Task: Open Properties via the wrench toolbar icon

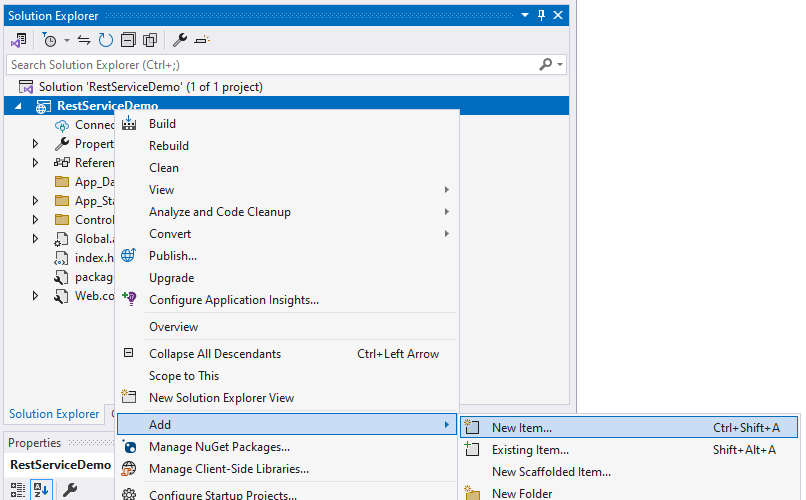Action: point(180,40)
